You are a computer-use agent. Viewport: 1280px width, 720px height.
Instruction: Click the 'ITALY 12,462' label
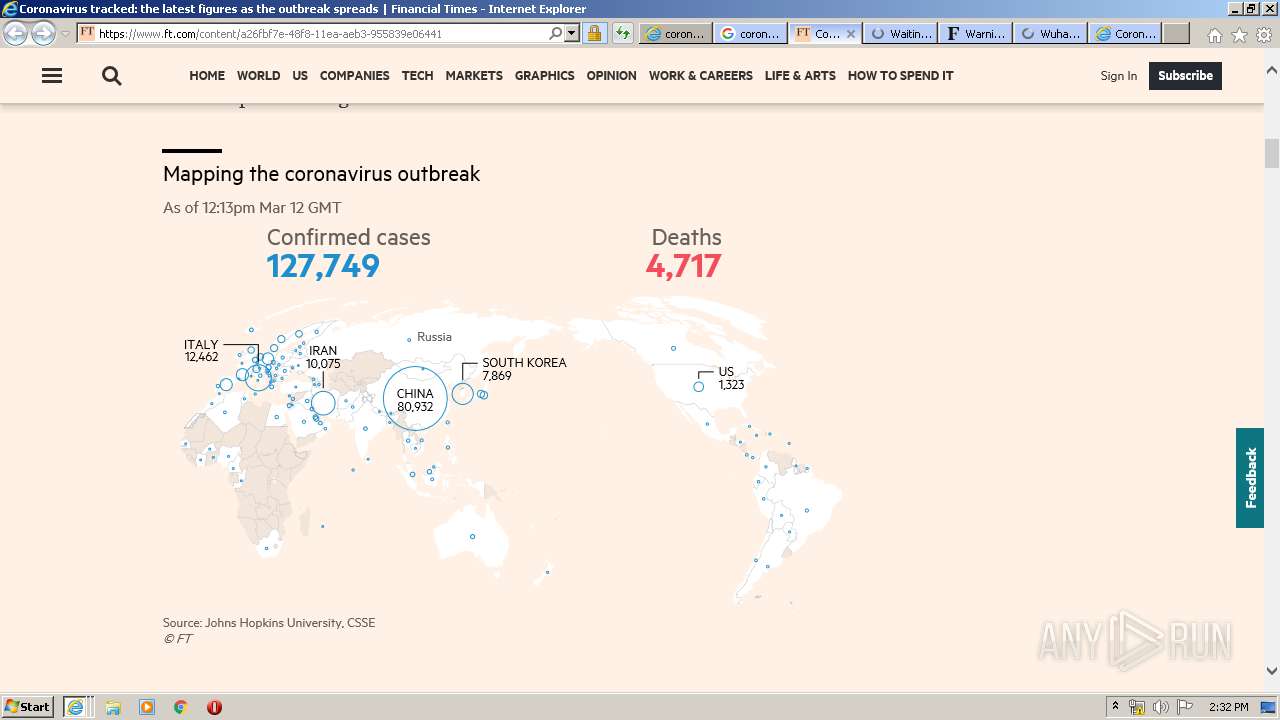coord(201,351)
